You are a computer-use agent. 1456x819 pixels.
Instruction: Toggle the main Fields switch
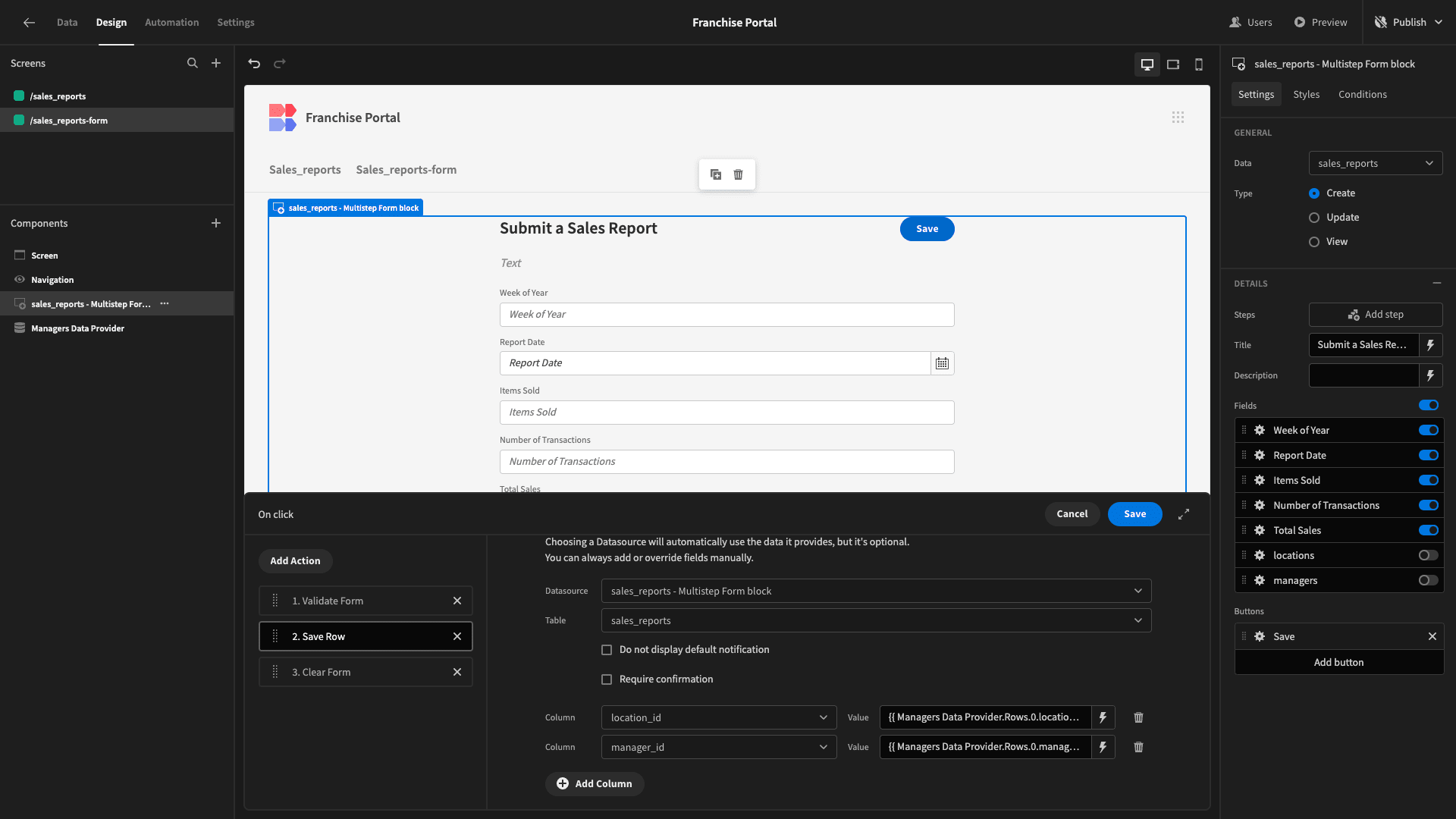point(1429,405)
